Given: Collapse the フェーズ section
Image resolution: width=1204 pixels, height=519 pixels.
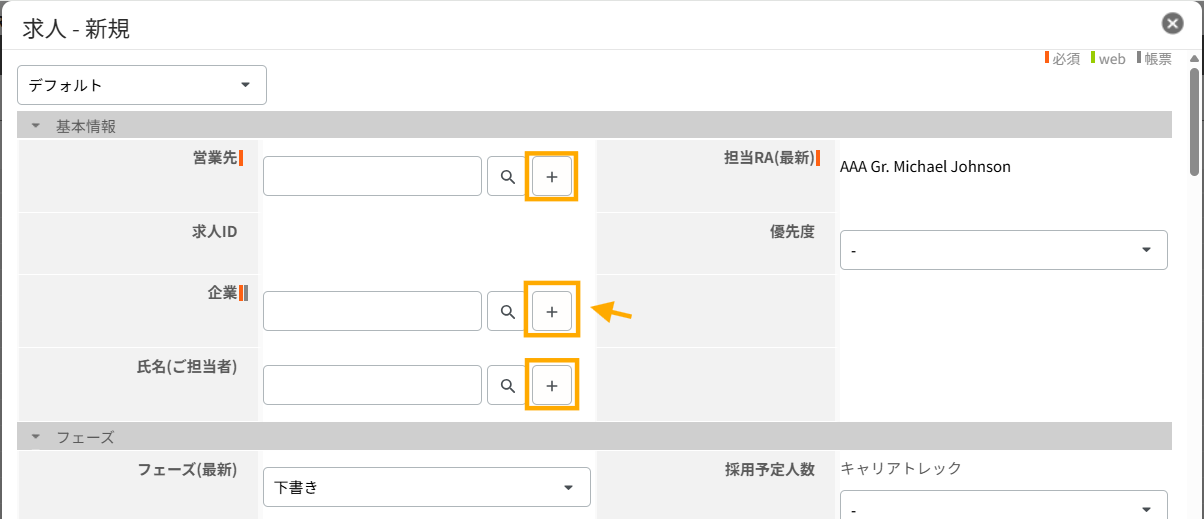Looking at the screenshot, I should click(36, 437).
